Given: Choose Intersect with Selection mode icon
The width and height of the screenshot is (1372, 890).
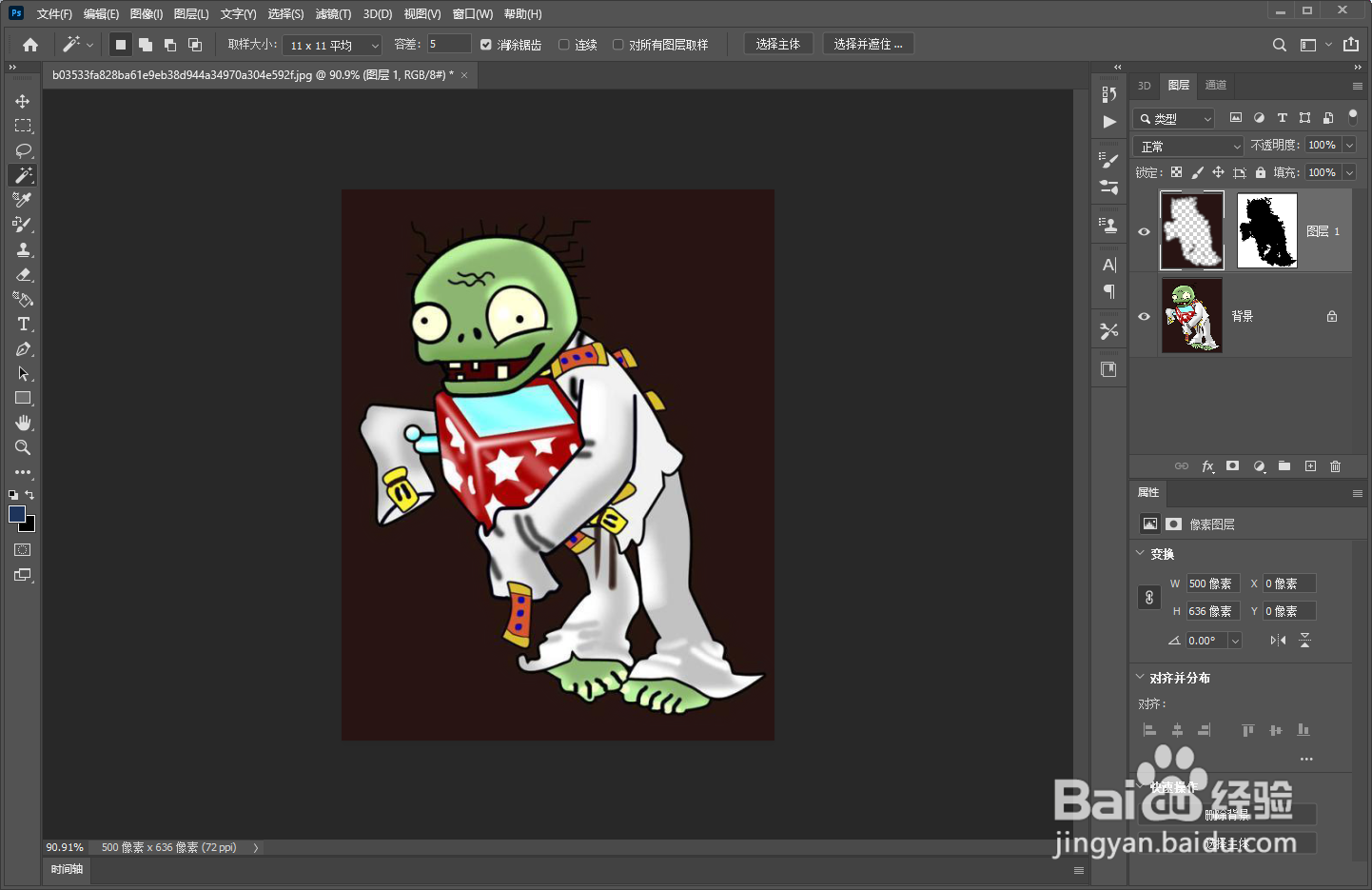Looking at the screenshot, I should (x=195, y=45).
